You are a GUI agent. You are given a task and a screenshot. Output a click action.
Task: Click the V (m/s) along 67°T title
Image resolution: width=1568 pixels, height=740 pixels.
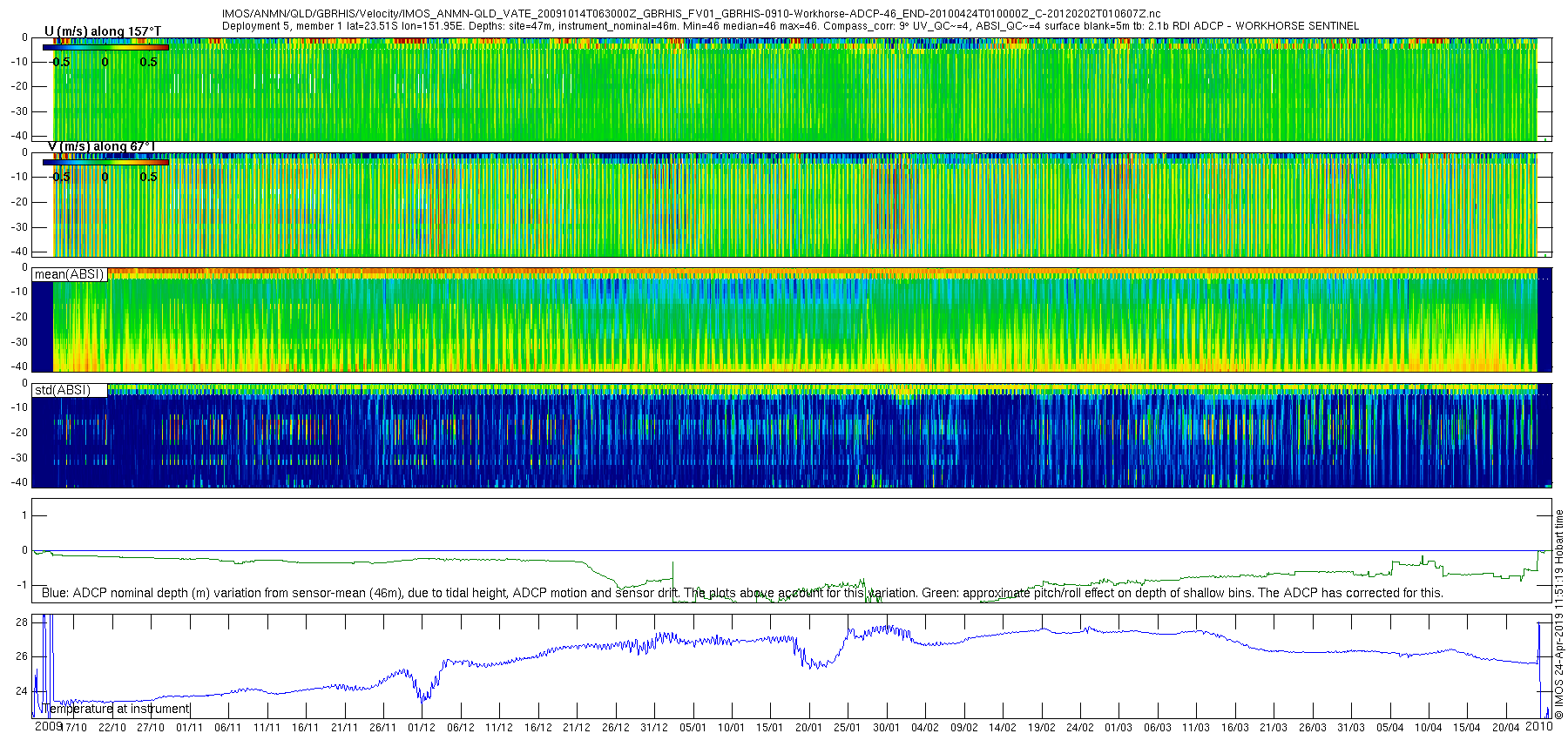point(101,146)
